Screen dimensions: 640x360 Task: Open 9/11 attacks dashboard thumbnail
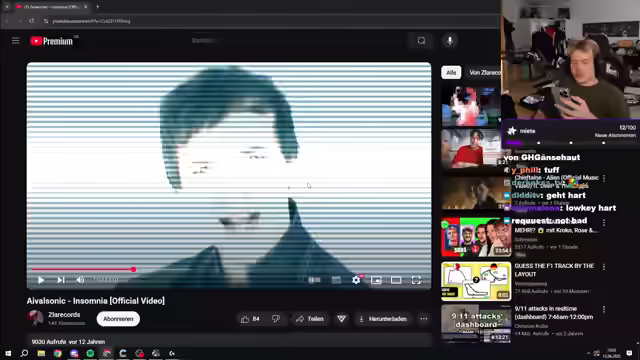point(476,324)
